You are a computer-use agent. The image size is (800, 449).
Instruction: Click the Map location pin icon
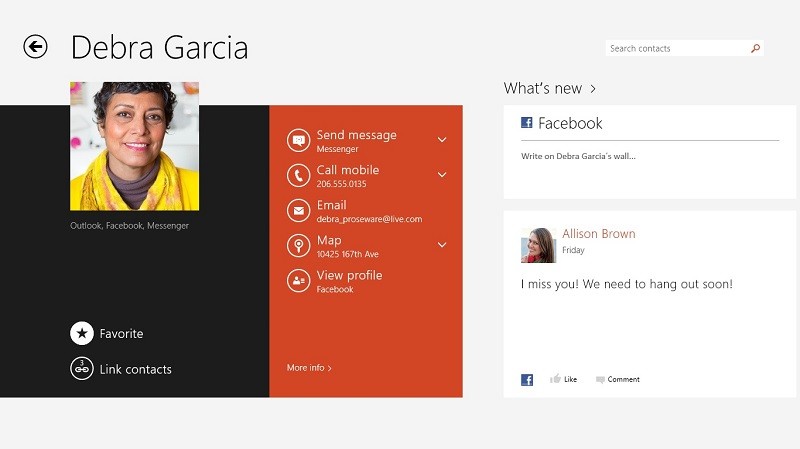point(298,246)
